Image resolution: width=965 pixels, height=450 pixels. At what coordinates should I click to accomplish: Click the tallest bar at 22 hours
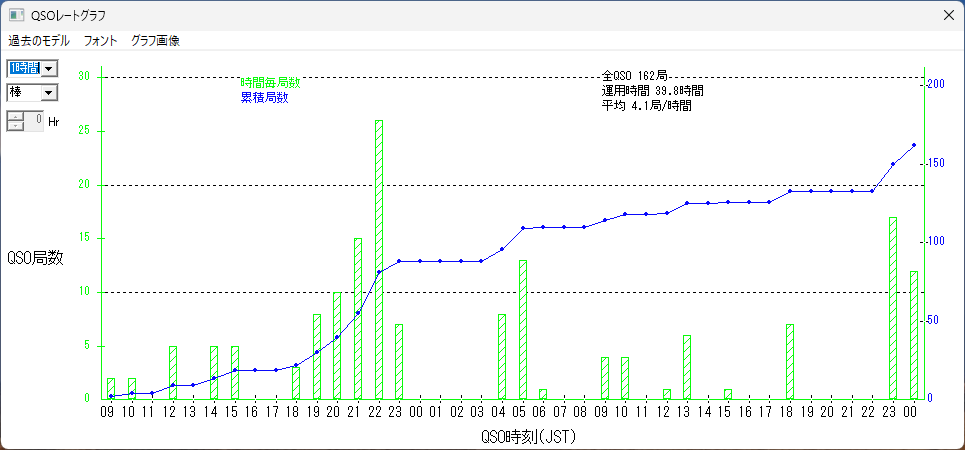(x=379, y=259)
